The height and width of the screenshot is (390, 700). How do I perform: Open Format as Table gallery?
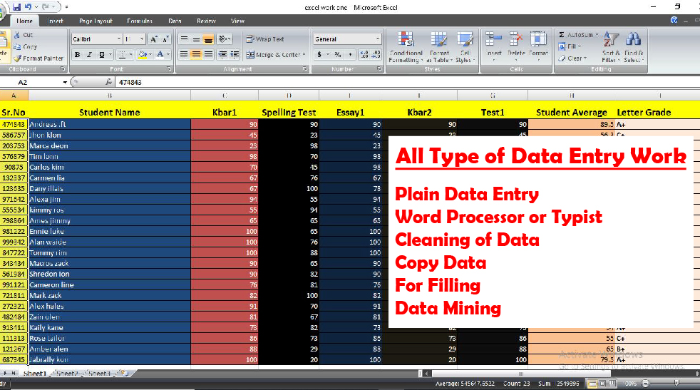[x=439, y=47]
